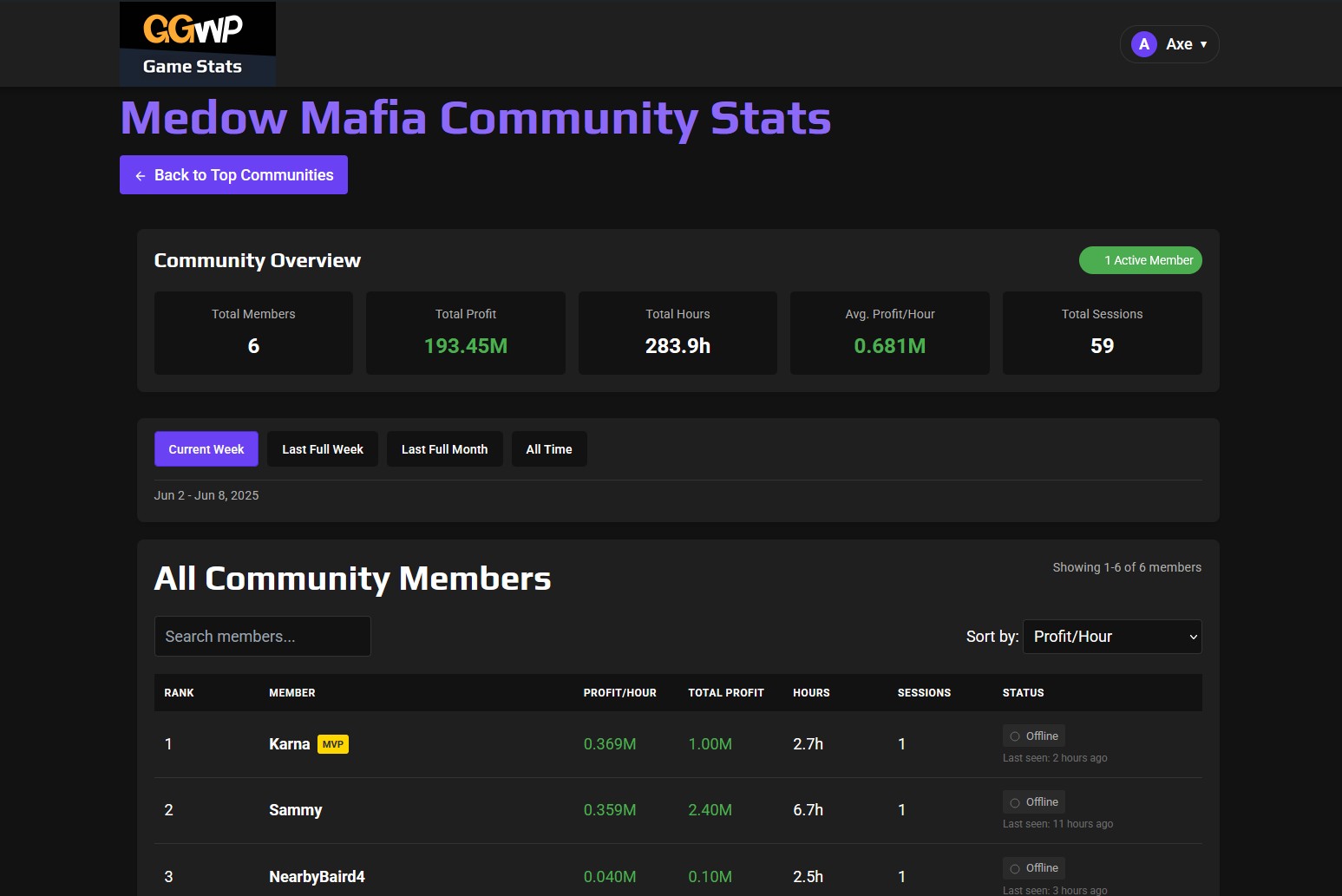Select the All Time filter
The image size is (1342, 896).
point(548,448)
